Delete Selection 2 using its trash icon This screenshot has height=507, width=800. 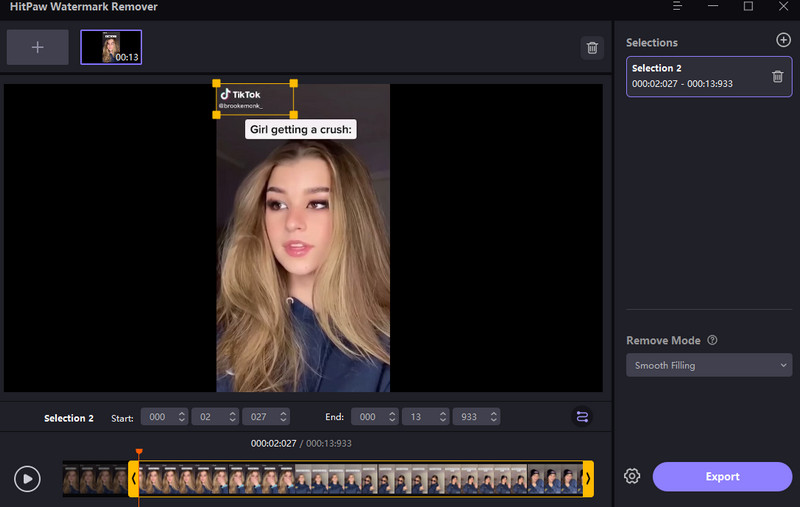(x=777, y=76)
